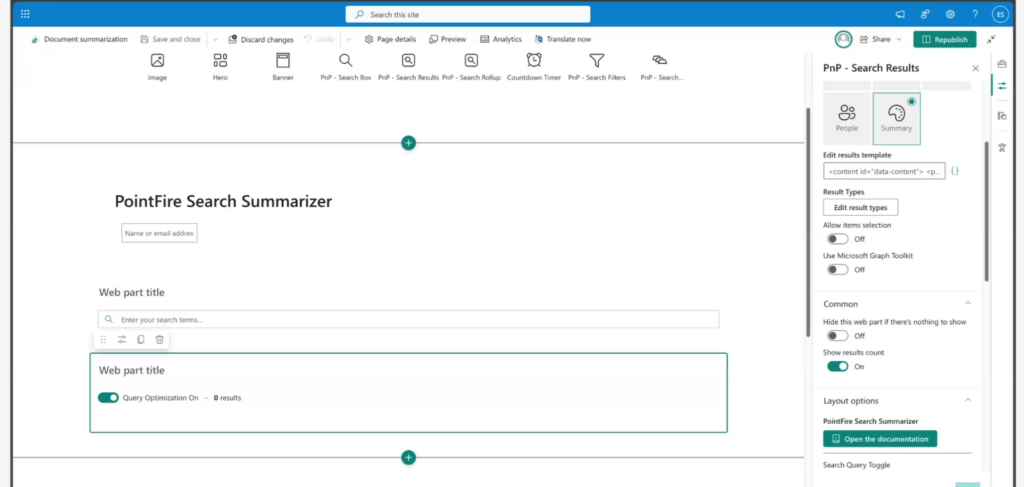Choose the Banner web part icon
This screenshot has height=487, width=1024.
[x=283, y=61]
